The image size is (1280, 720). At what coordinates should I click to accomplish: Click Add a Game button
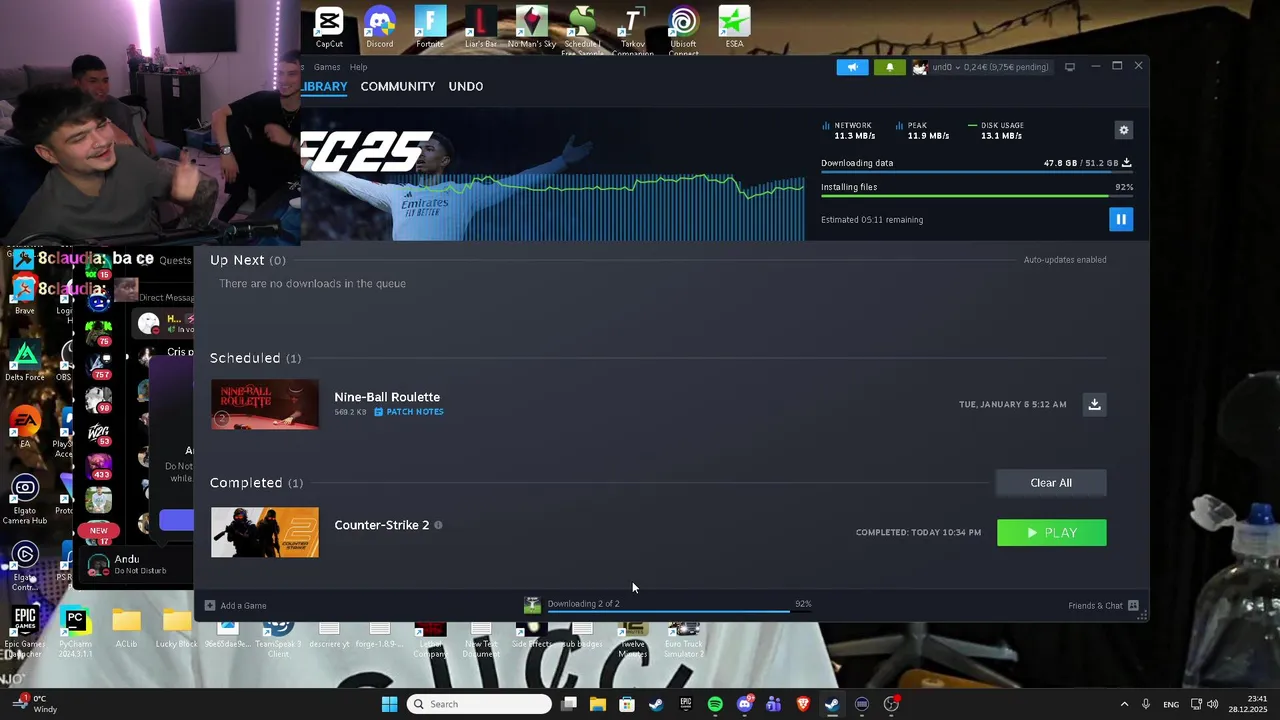click(236, 605)
